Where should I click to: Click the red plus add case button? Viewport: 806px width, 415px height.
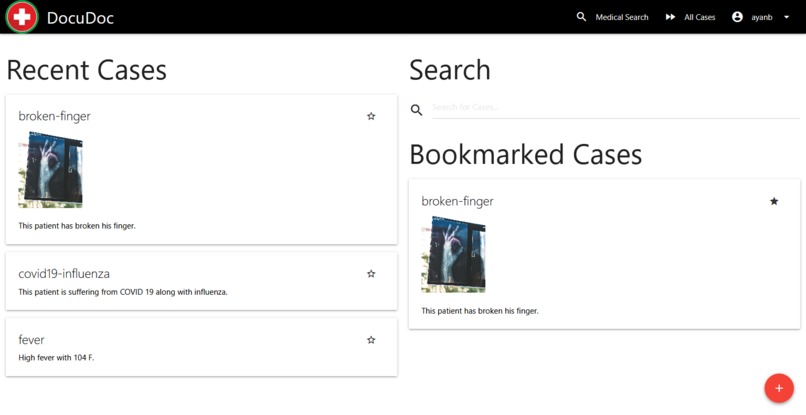(x=779, y=388)
